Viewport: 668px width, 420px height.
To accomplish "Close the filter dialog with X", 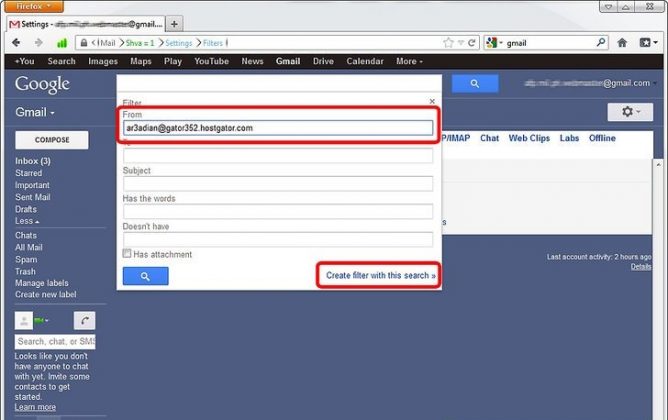I will (432, 101).
